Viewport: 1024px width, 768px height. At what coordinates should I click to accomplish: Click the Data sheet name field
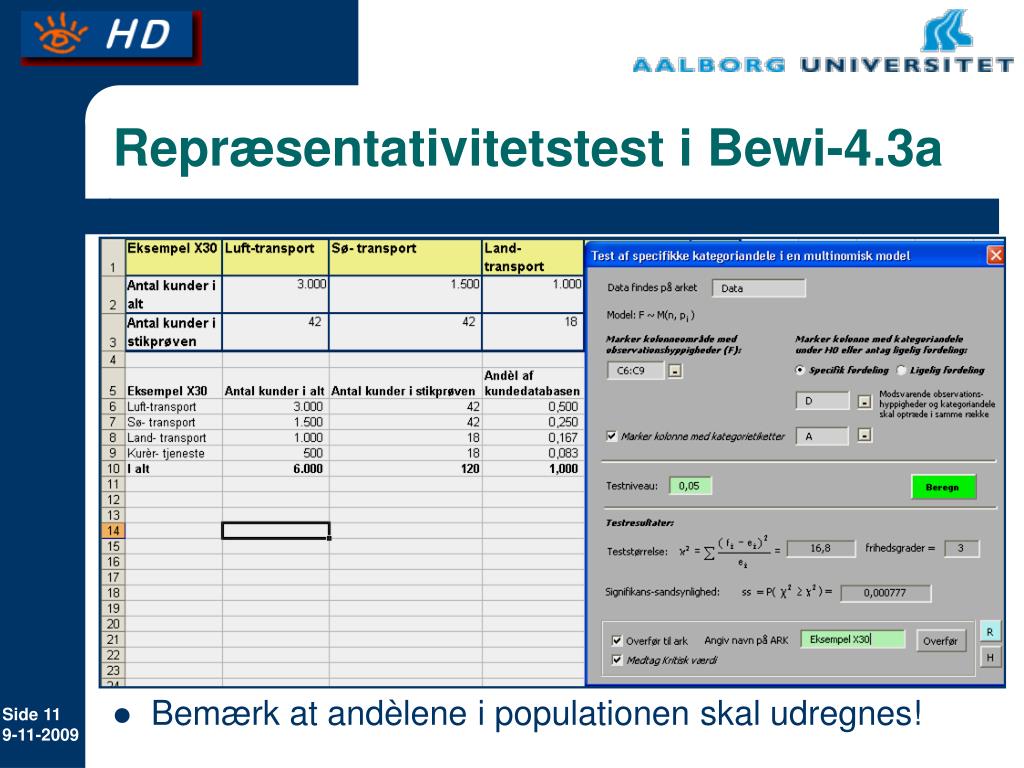[x=759, y=288]
